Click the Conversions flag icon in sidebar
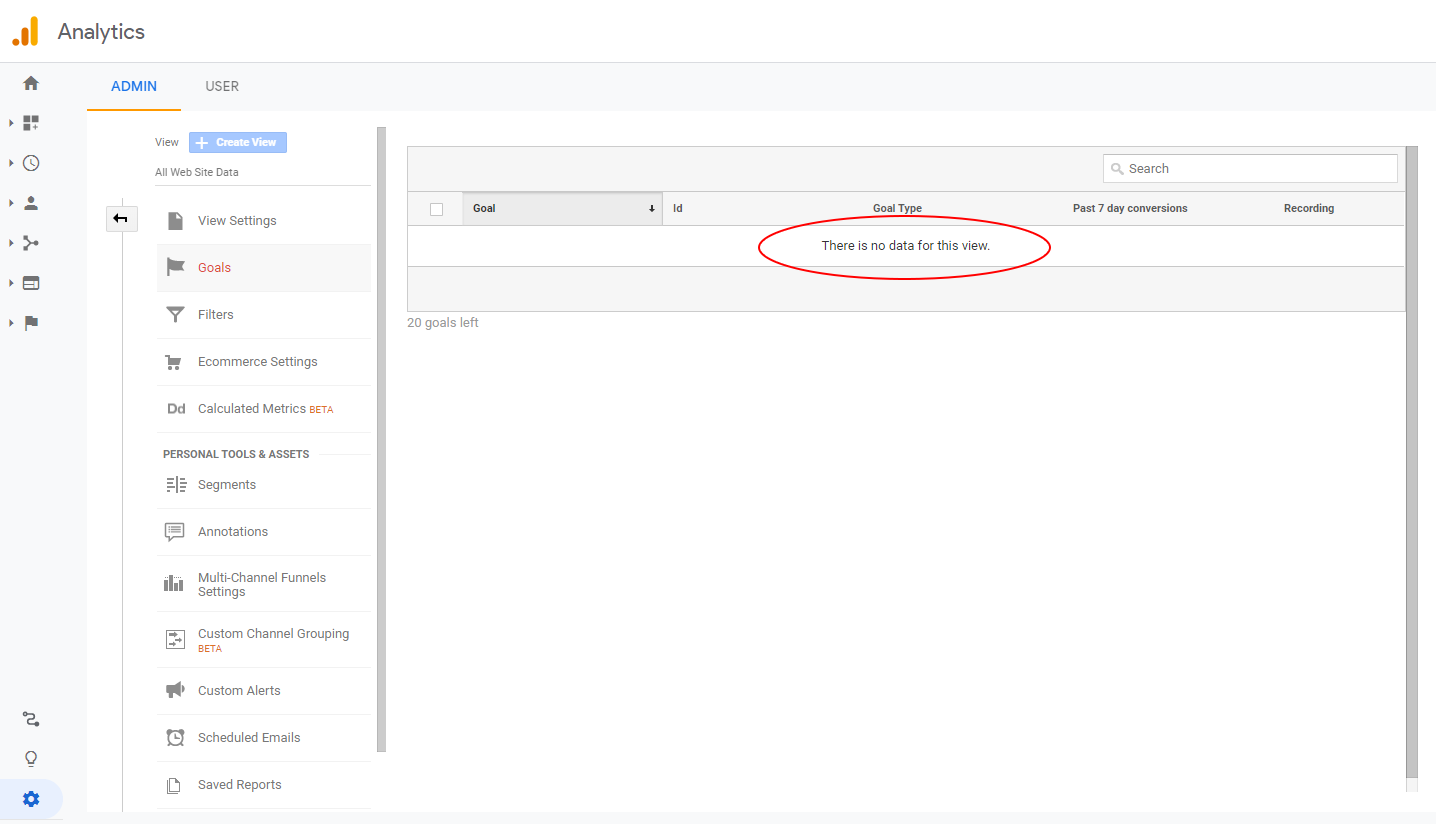1436x824 pixels. tap(31, 323)
